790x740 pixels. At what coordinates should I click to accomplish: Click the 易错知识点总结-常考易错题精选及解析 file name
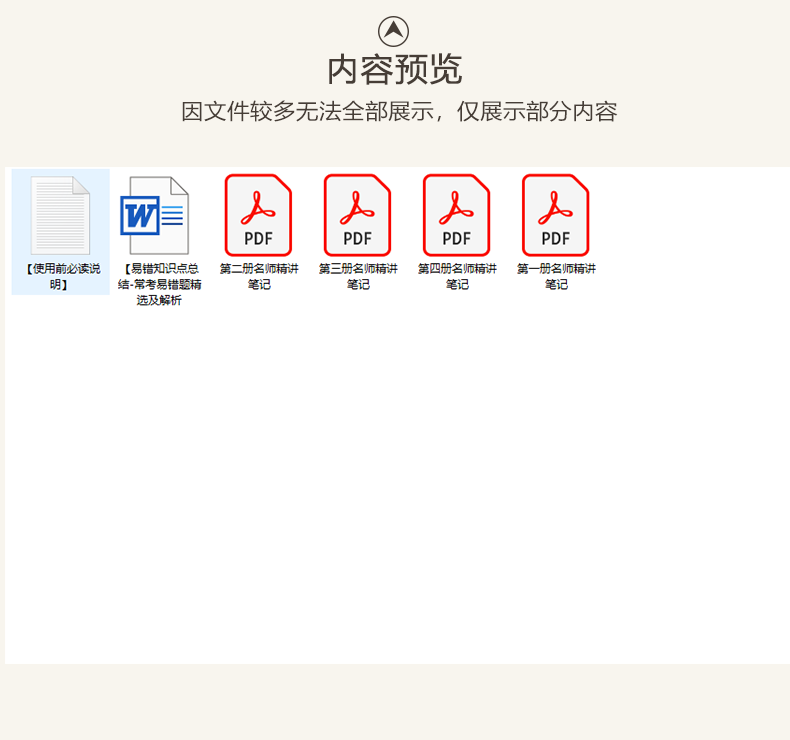pos(159,284)
